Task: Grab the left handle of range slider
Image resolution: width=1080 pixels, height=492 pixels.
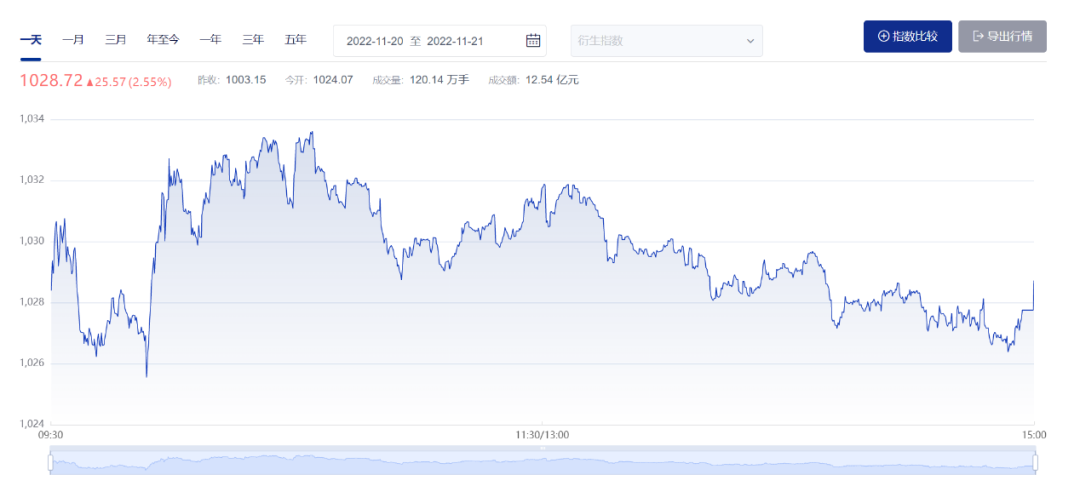Action: 50,462
